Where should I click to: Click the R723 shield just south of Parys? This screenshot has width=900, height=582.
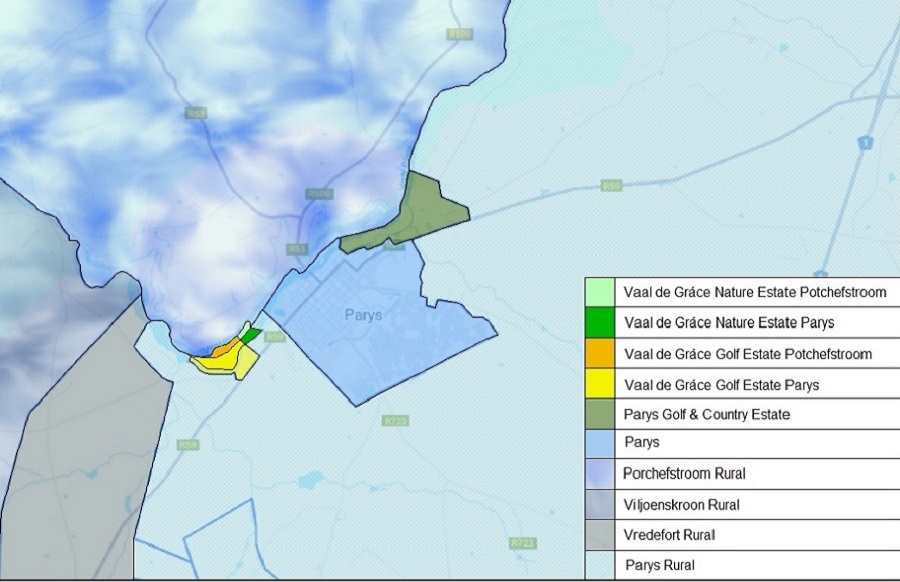click(x=395, y=421)
